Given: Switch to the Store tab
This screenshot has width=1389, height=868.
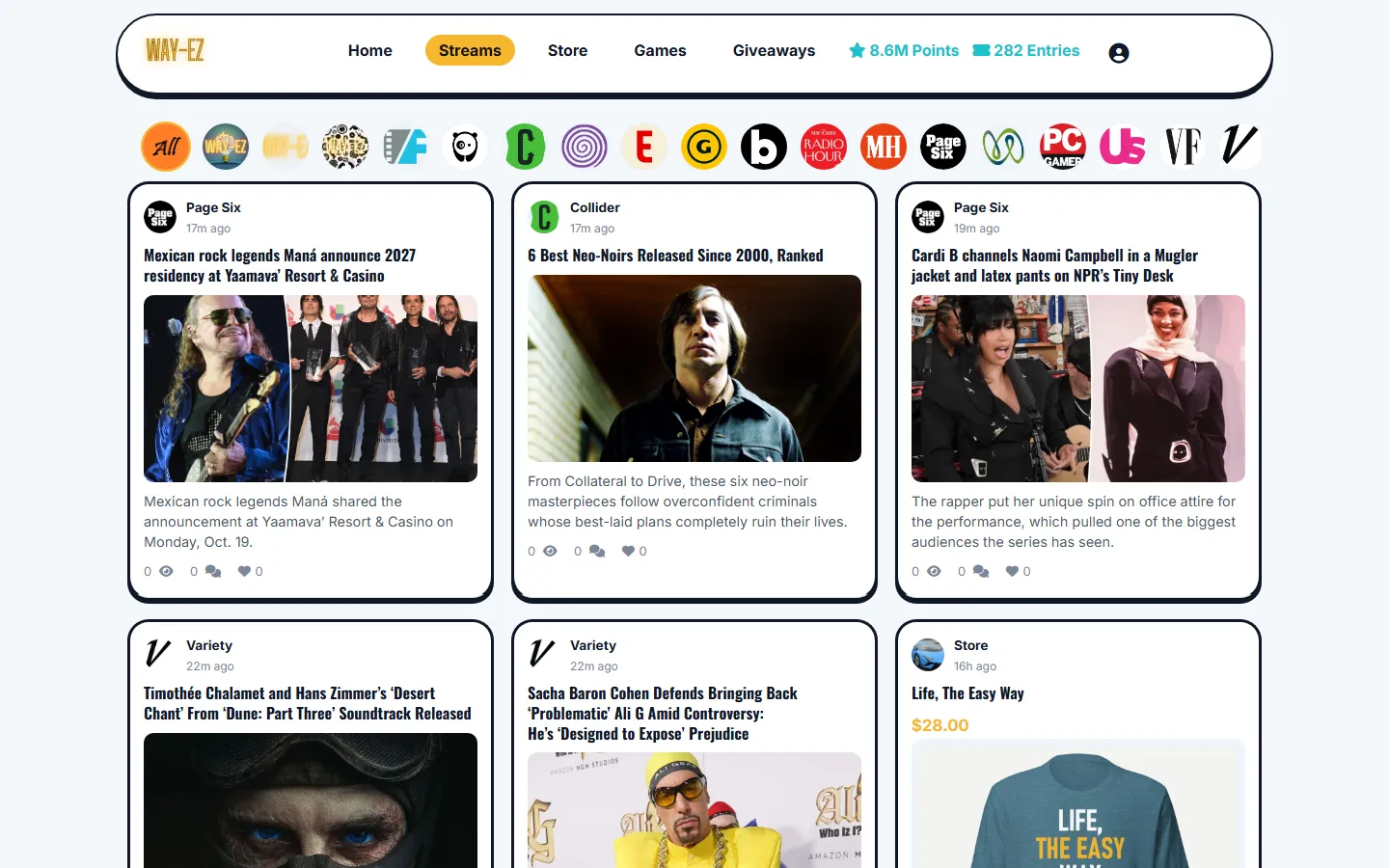Looking at the screenshot, I should pos(567,50).
